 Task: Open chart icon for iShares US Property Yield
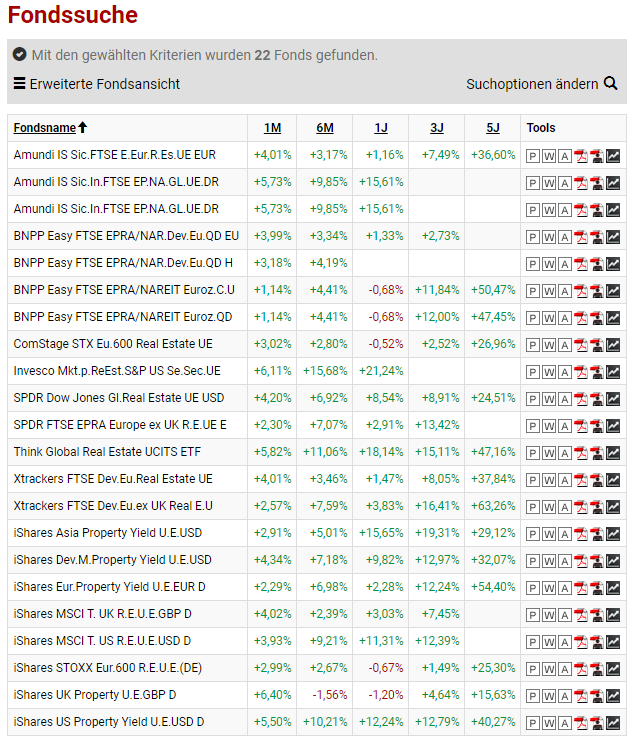pyautogui.click(x=613, y=722)
